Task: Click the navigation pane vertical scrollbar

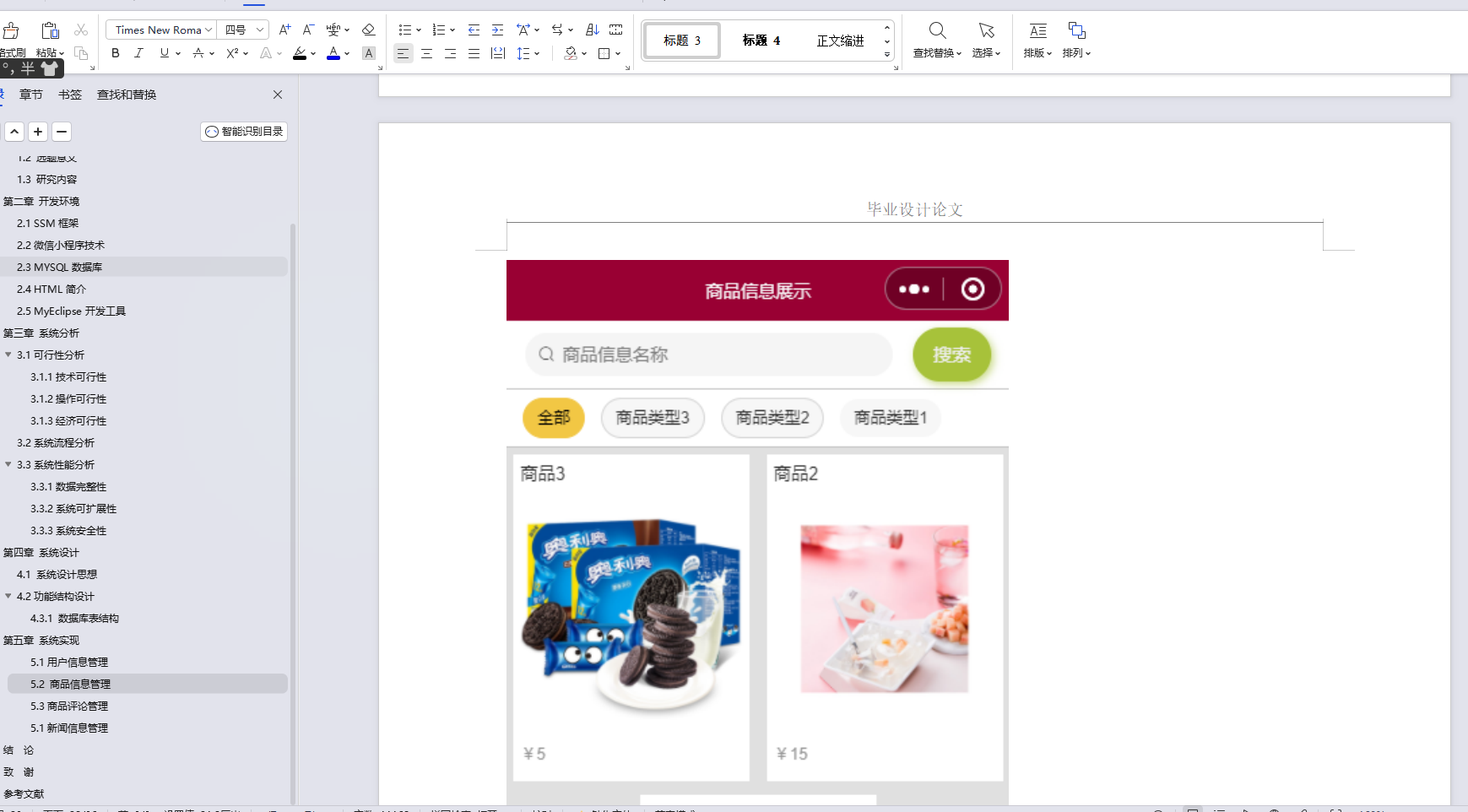Action: tap(293, 513)
